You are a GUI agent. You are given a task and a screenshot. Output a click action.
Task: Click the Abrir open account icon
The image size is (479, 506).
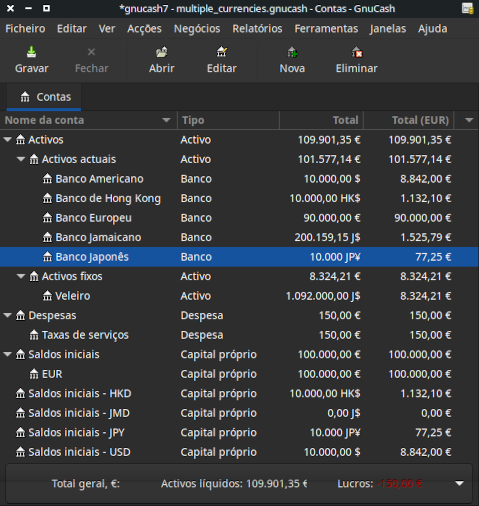[x=162, y=52]
